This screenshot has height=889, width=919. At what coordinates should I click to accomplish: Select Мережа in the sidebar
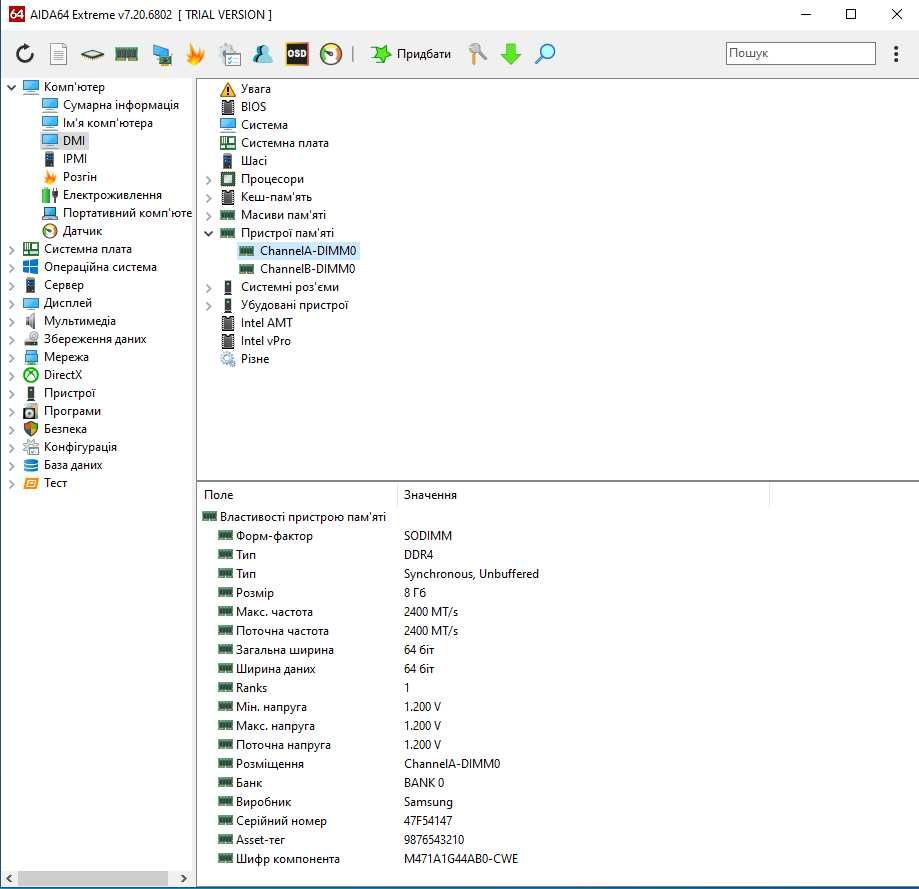66,357
